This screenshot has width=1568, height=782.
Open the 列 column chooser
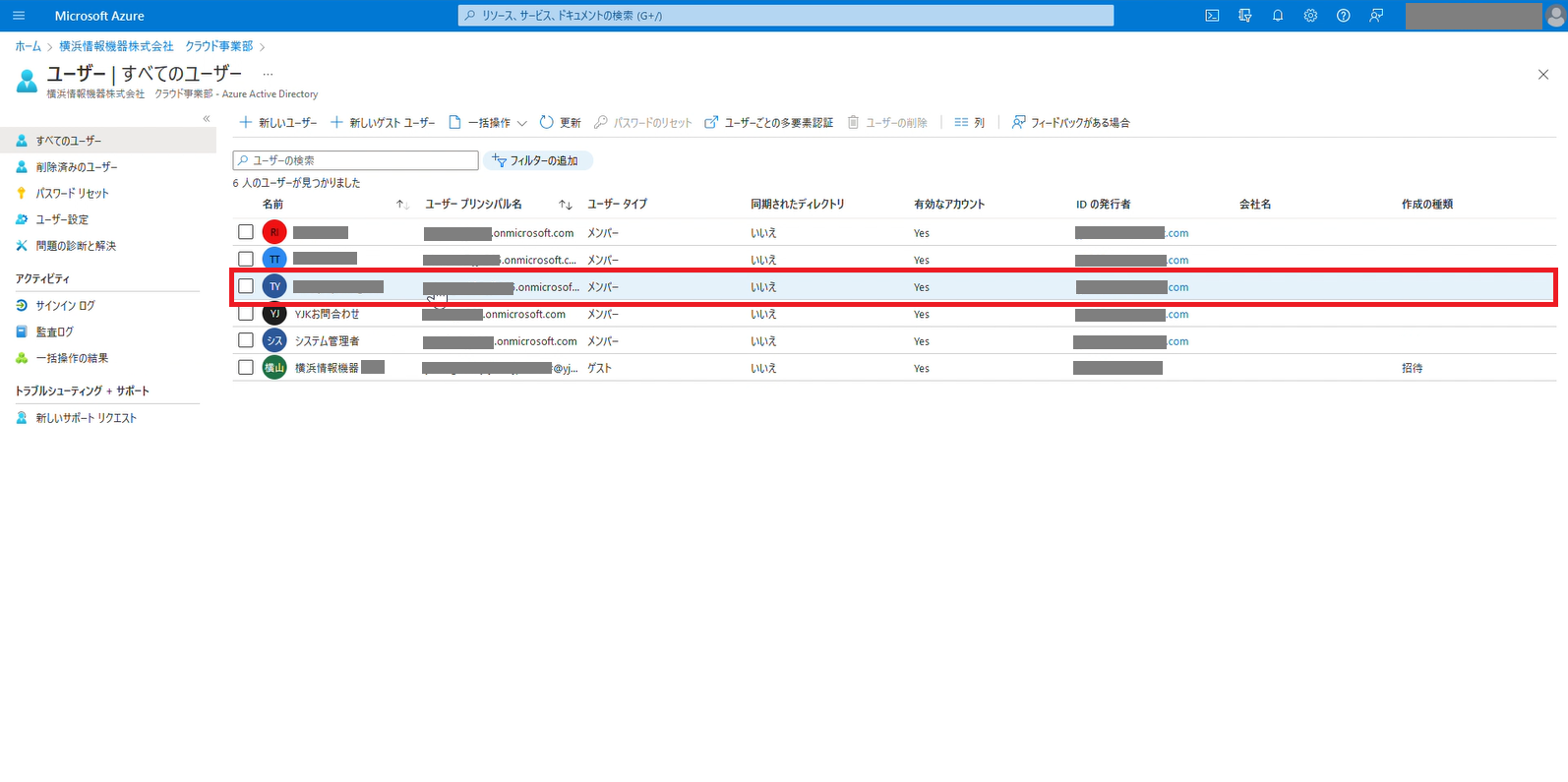(969, 123)
